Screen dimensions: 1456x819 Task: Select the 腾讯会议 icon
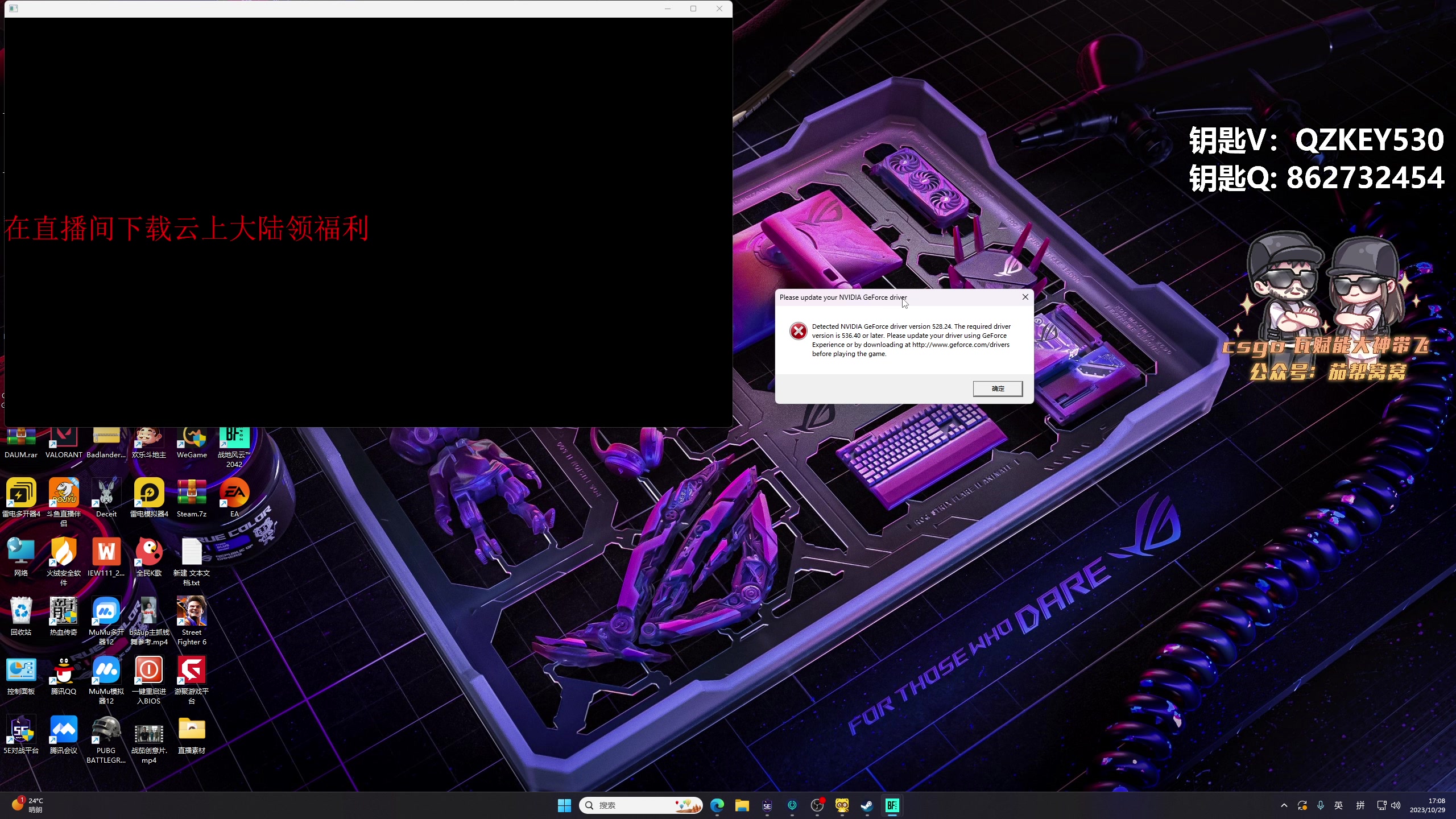[x=64, y=735]
